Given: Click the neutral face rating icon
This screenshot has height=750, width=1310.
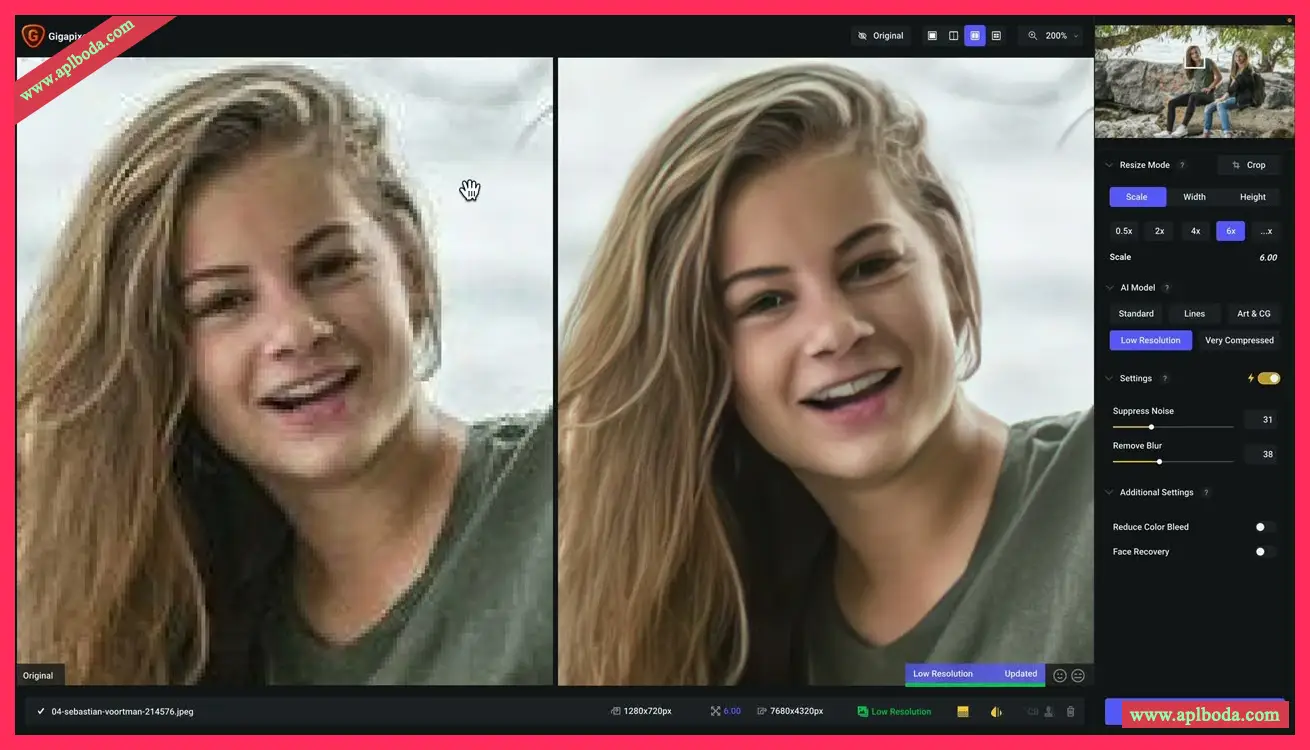Looking at the screenshot, I should tap(1078, 675).
